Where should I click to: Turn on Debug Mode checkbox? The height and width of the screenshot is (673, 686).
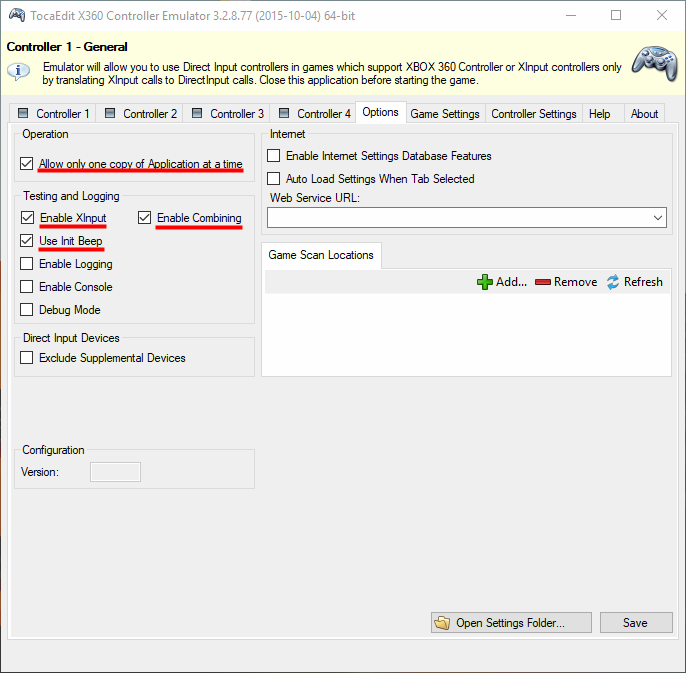pyautogui.click(x=27, y=309)
